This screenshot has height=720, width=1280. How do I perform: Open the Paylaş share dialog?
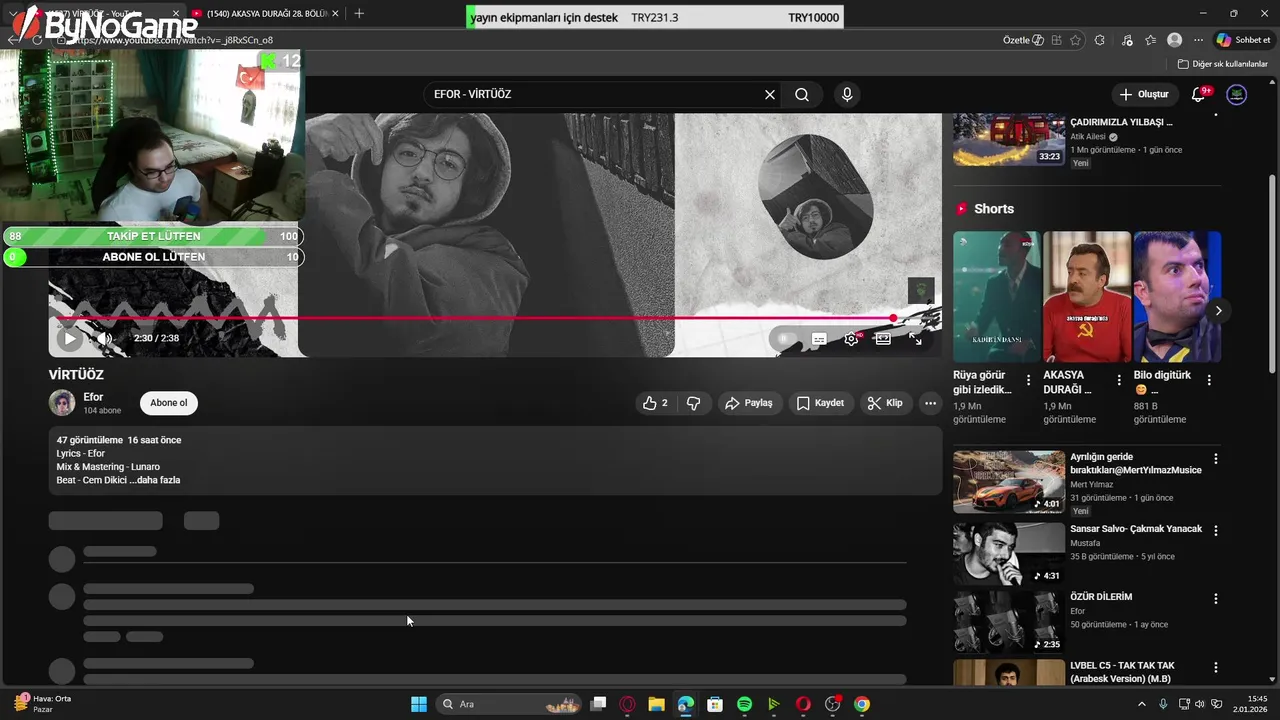[x=749, y=403]
